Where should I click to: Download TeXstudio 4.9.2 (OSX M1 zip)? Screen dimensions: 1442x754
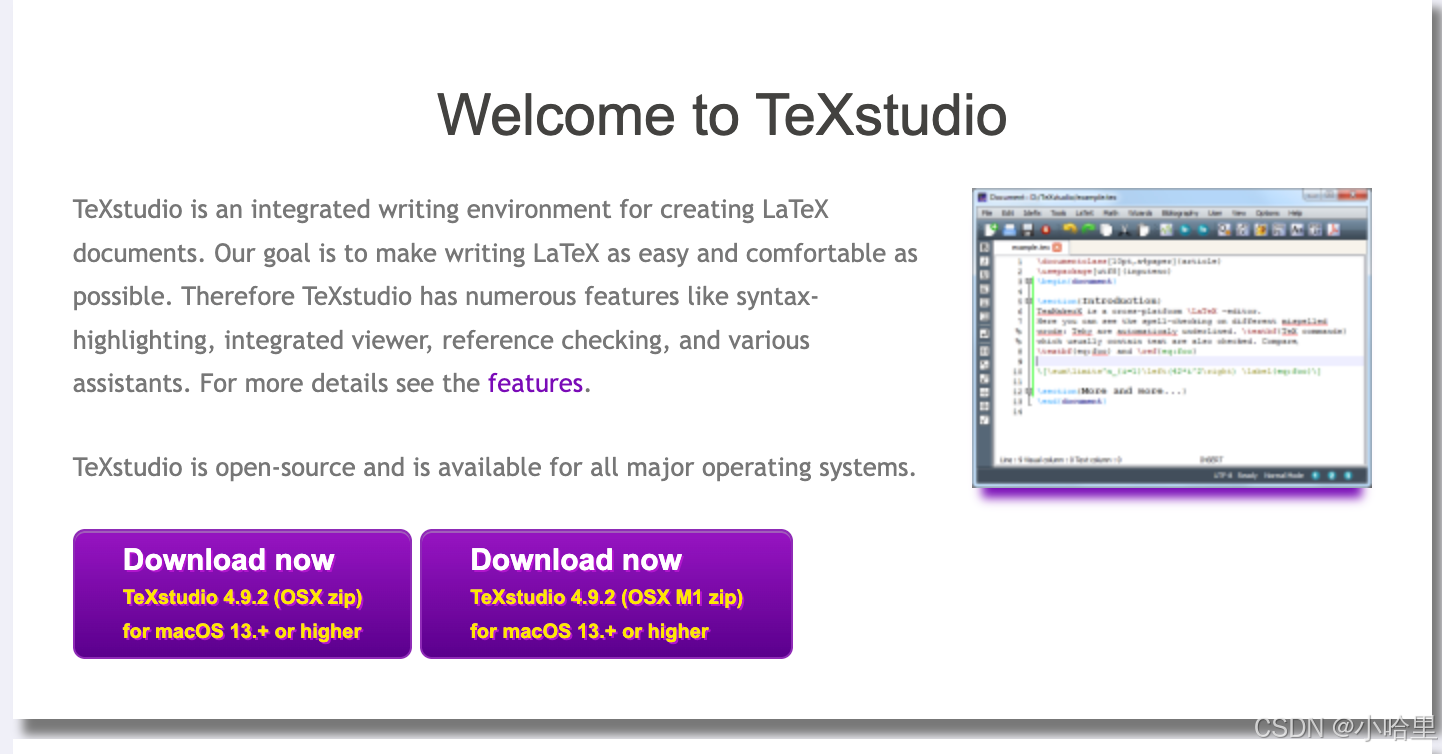coord(606,594)
